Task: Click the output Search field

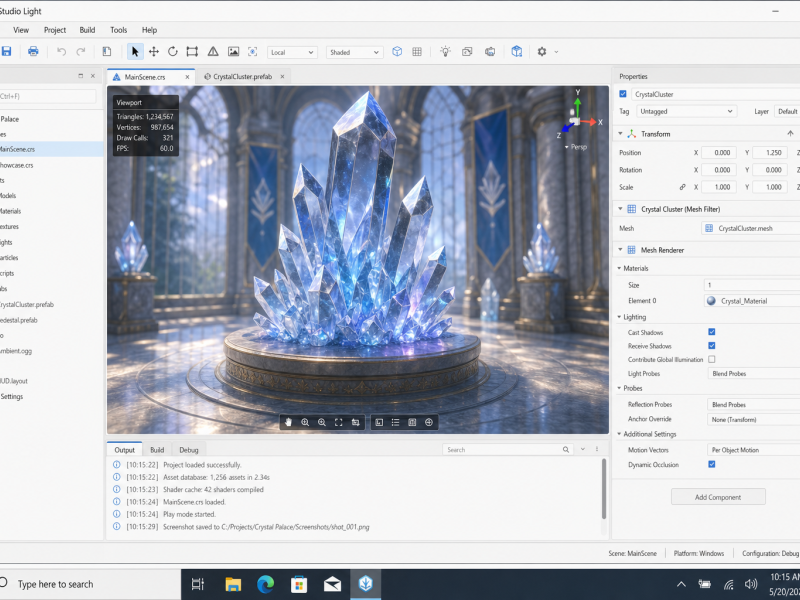Action: coord(508,449)
